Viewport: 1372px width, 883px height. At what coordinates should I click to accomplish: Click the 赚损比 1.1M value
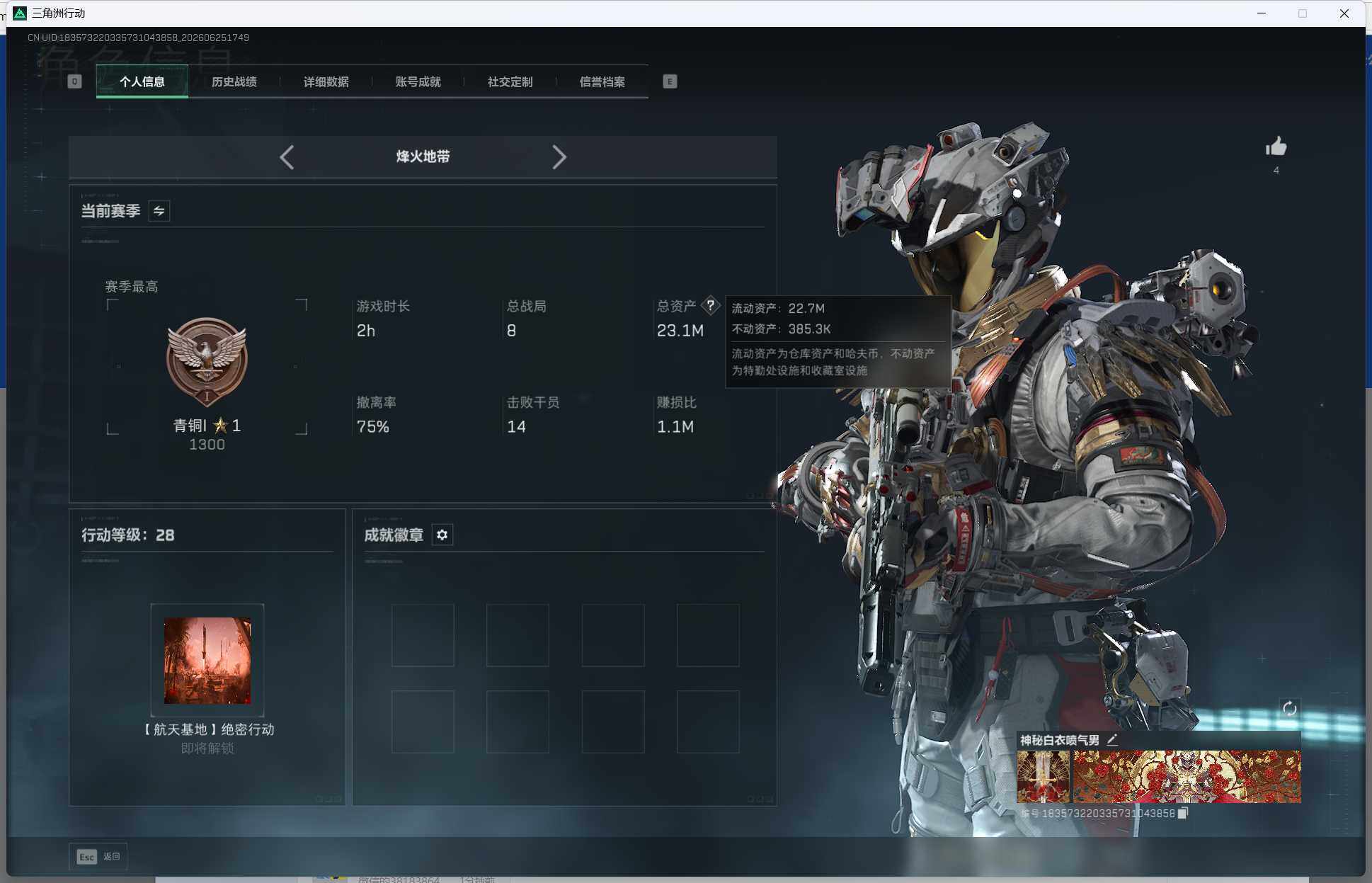coord(675,427)
